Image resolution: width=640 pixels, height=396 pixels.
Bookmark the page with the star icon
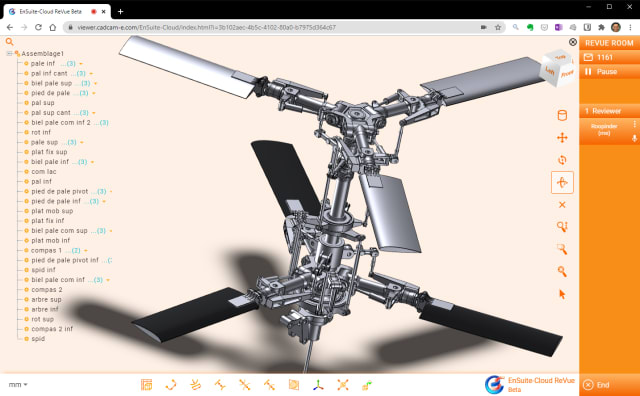[x=498, y=27]
